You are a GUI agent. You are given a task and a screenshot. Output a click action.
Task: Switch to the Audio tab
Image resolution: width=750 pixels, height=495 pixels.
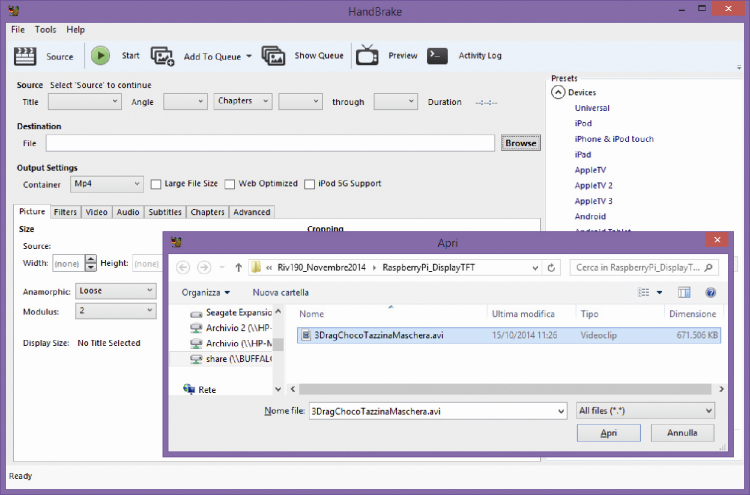128,212
